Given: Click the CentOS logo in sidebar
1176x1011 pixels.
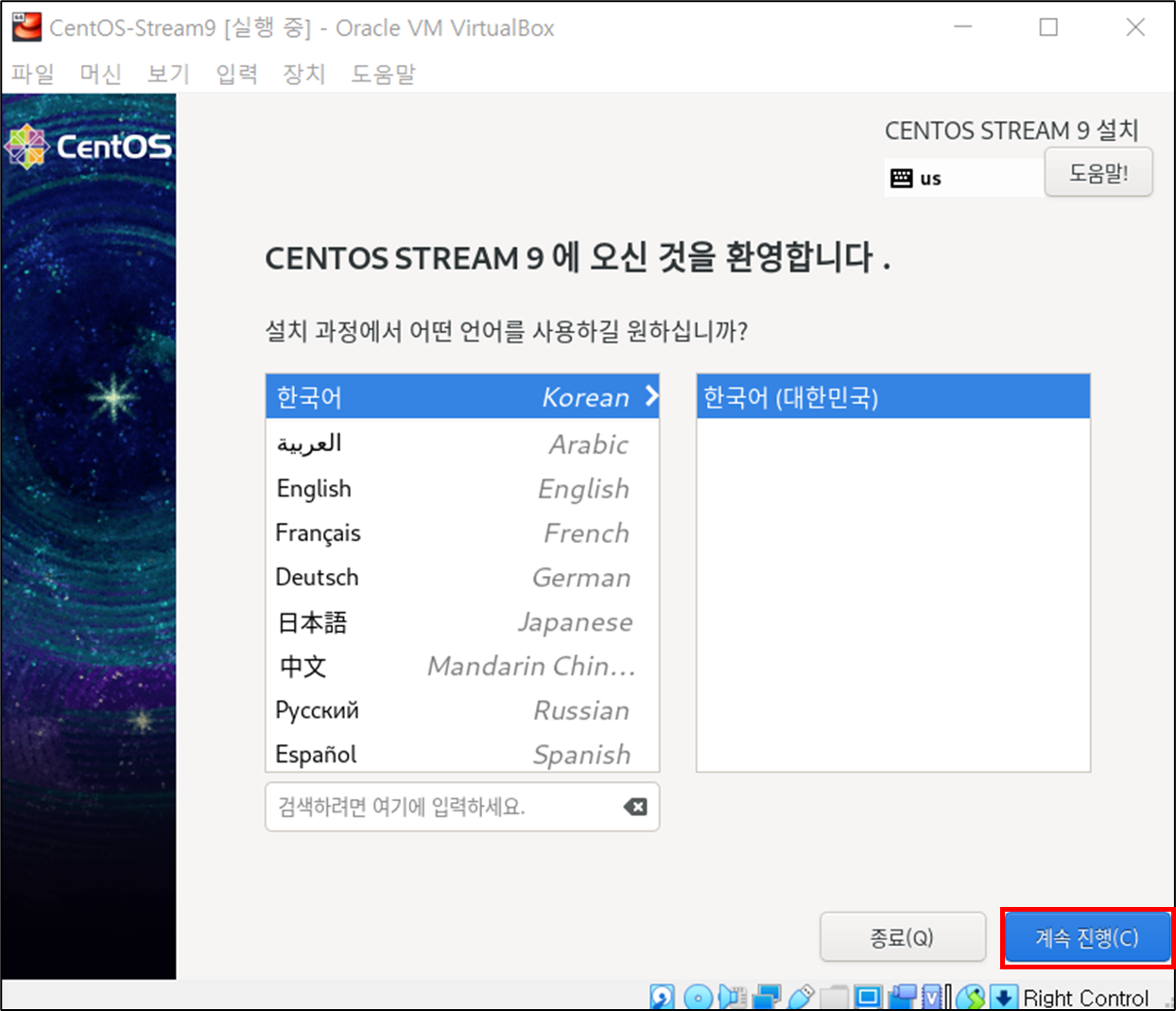Looking at the screenshot, I should coord(89,147).
